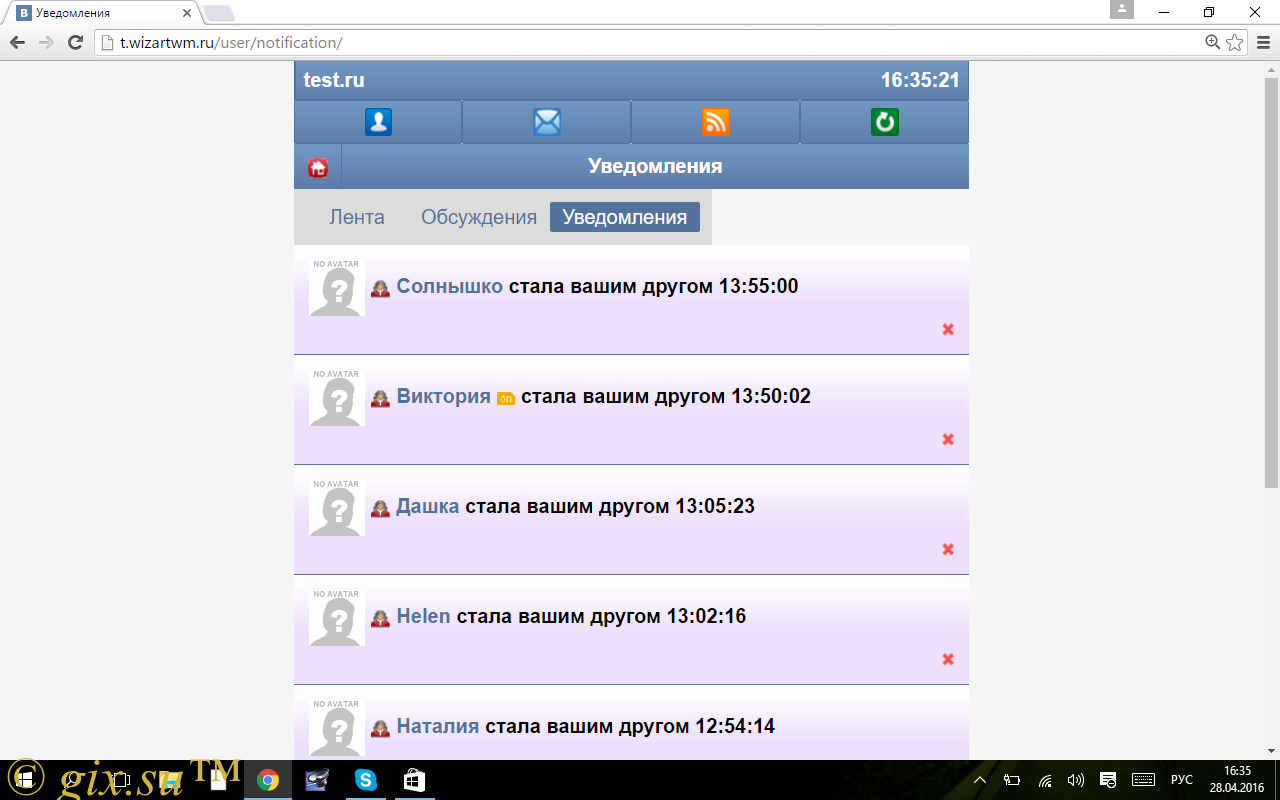Screen dimensions: 1280x800
Task: Delete the Виктория notification with red X
Action: [x=948, y=439]
